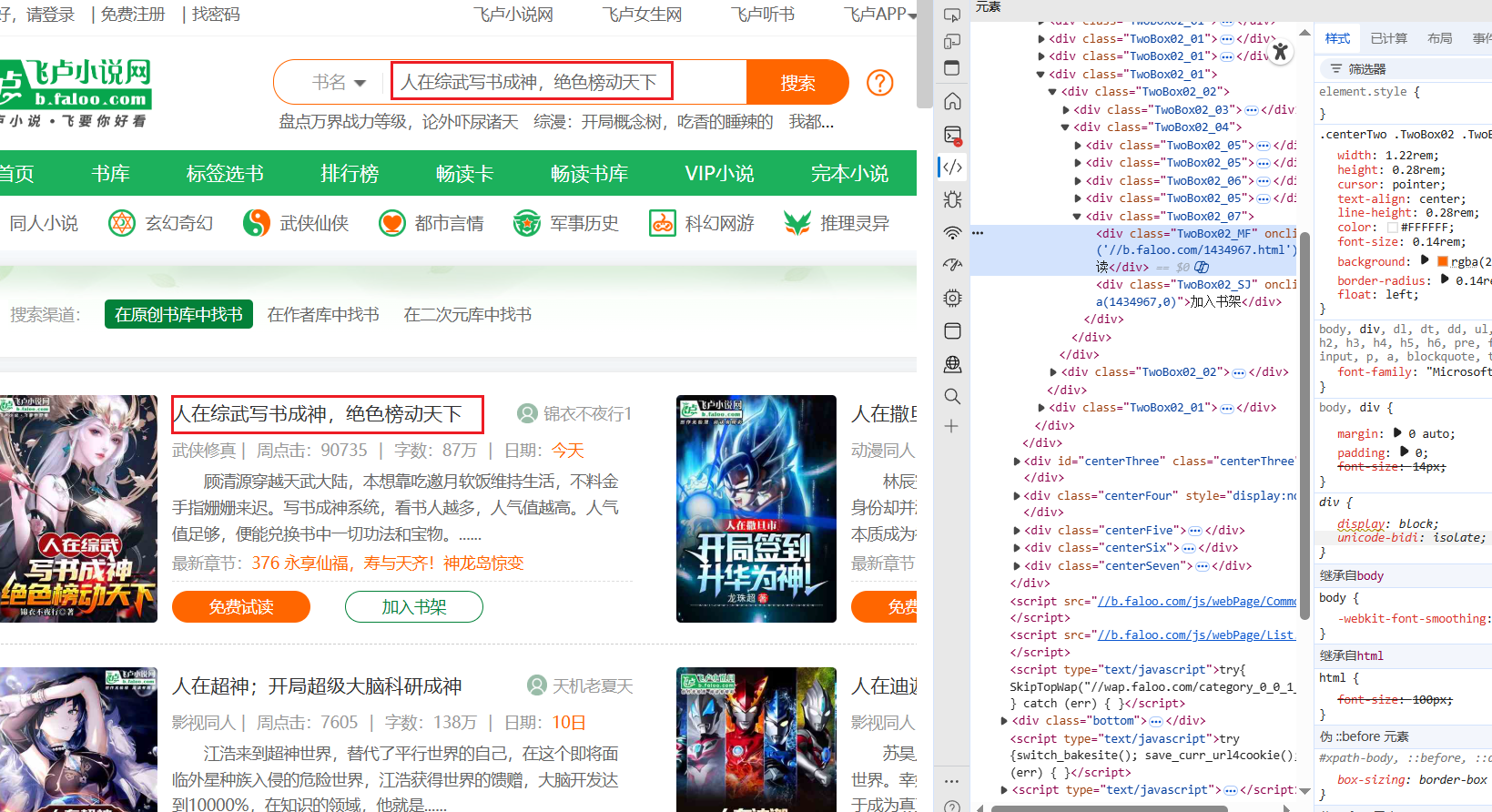Open the 开局签到升华为神 book cover thumbnail
This screenshot has width=1492, height=812.
pyautogui.click(x=756, y=509)
